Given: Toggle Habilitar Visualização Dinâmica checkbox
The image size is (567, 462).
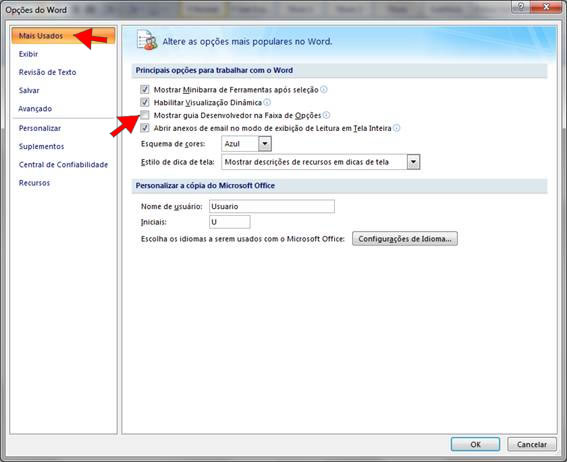Looking at the screenshot, I should coord(145,102).
